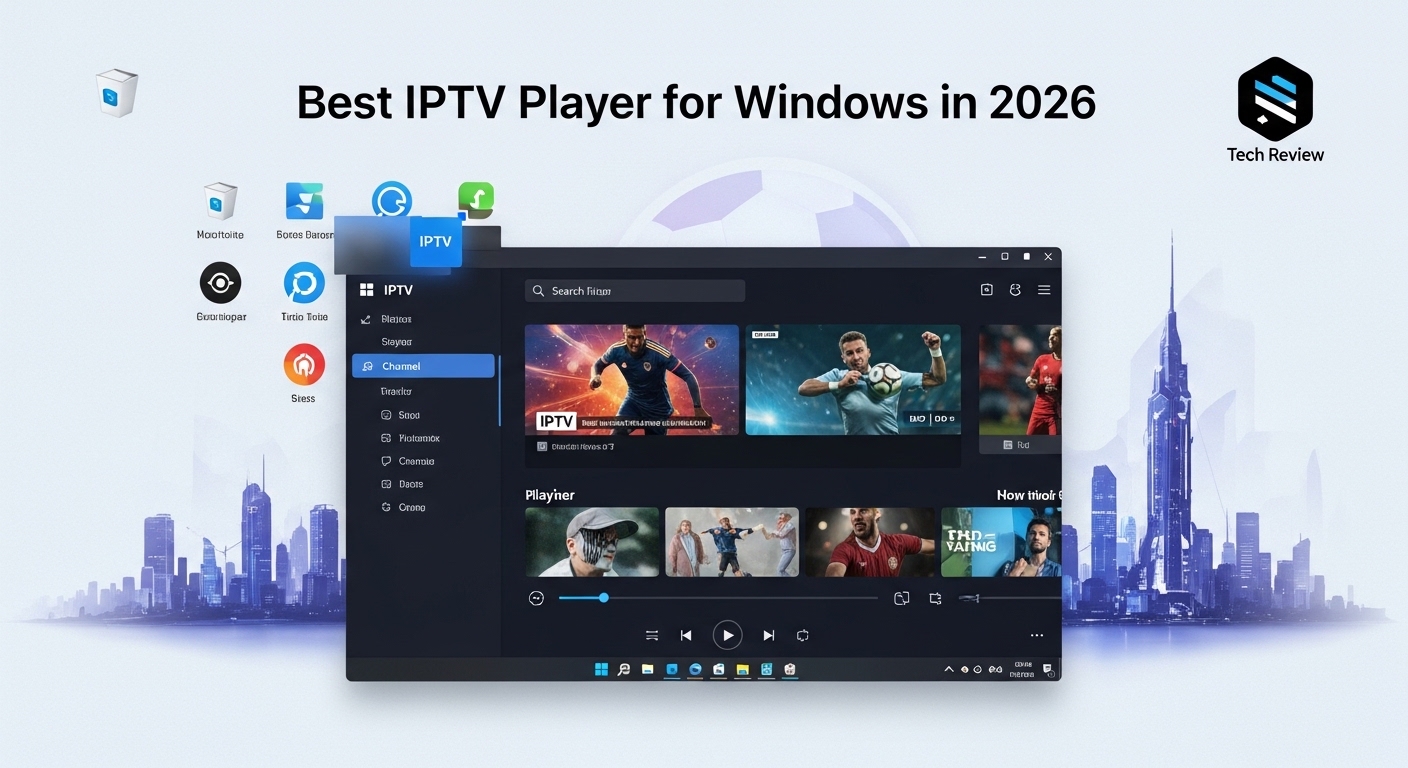Go back to the previous track
The height and width of the screenshot is (768, 1408).
(x=686, y=635)
